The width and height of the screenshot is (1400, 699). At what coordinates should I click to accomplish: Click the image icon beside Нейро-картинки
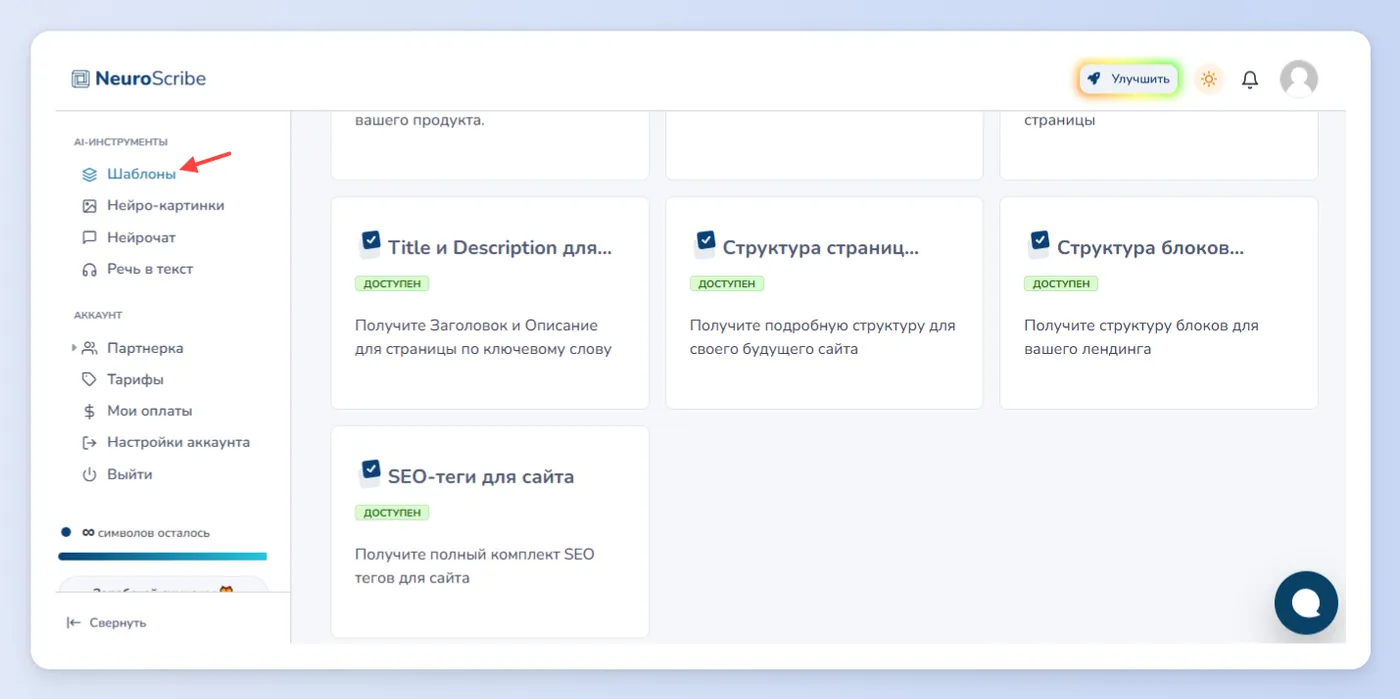tap(89, 206)
